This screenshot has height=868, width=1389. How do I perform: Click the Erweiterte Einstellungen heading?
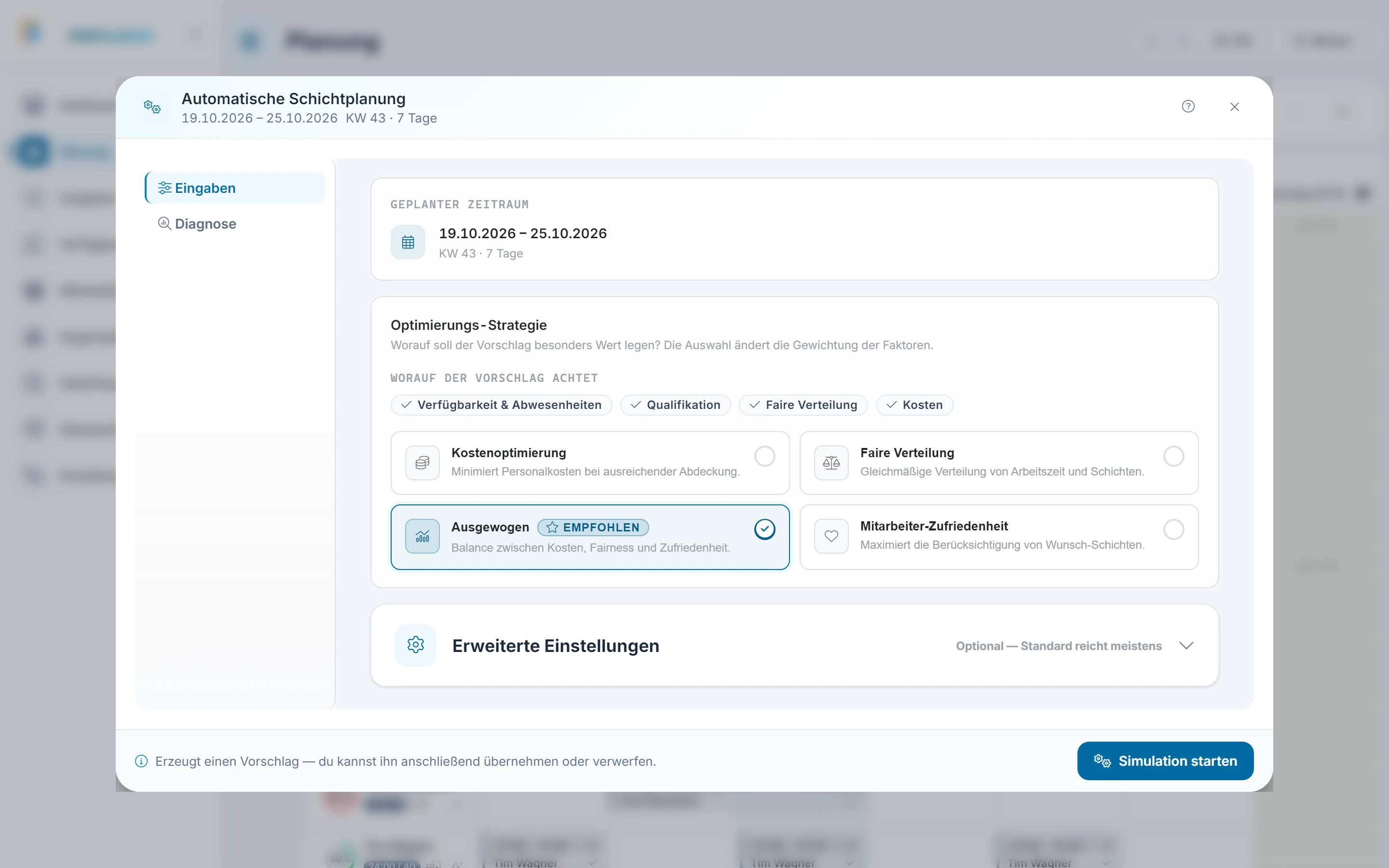click(556, 646)
